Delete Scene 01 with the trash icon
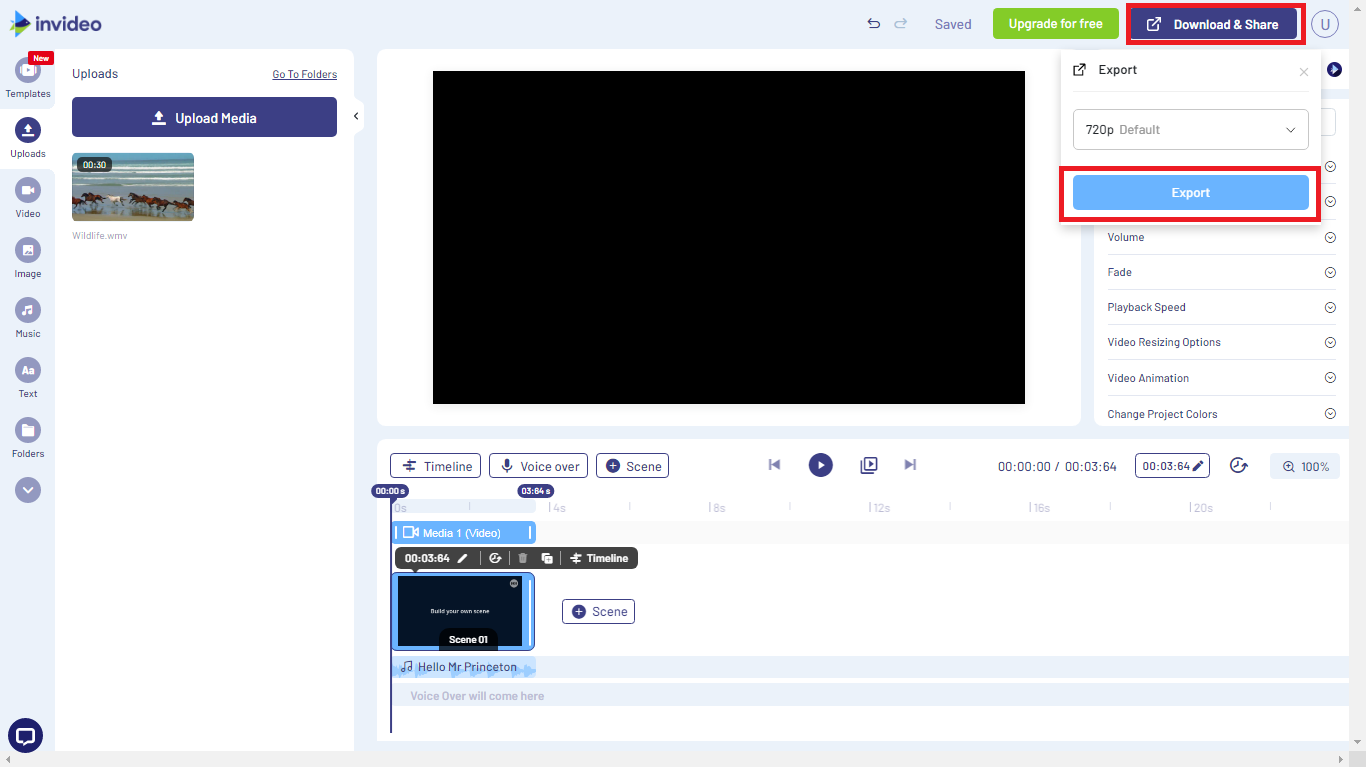The width and height of the screenshot is (1366, 767). click(521, 558)
